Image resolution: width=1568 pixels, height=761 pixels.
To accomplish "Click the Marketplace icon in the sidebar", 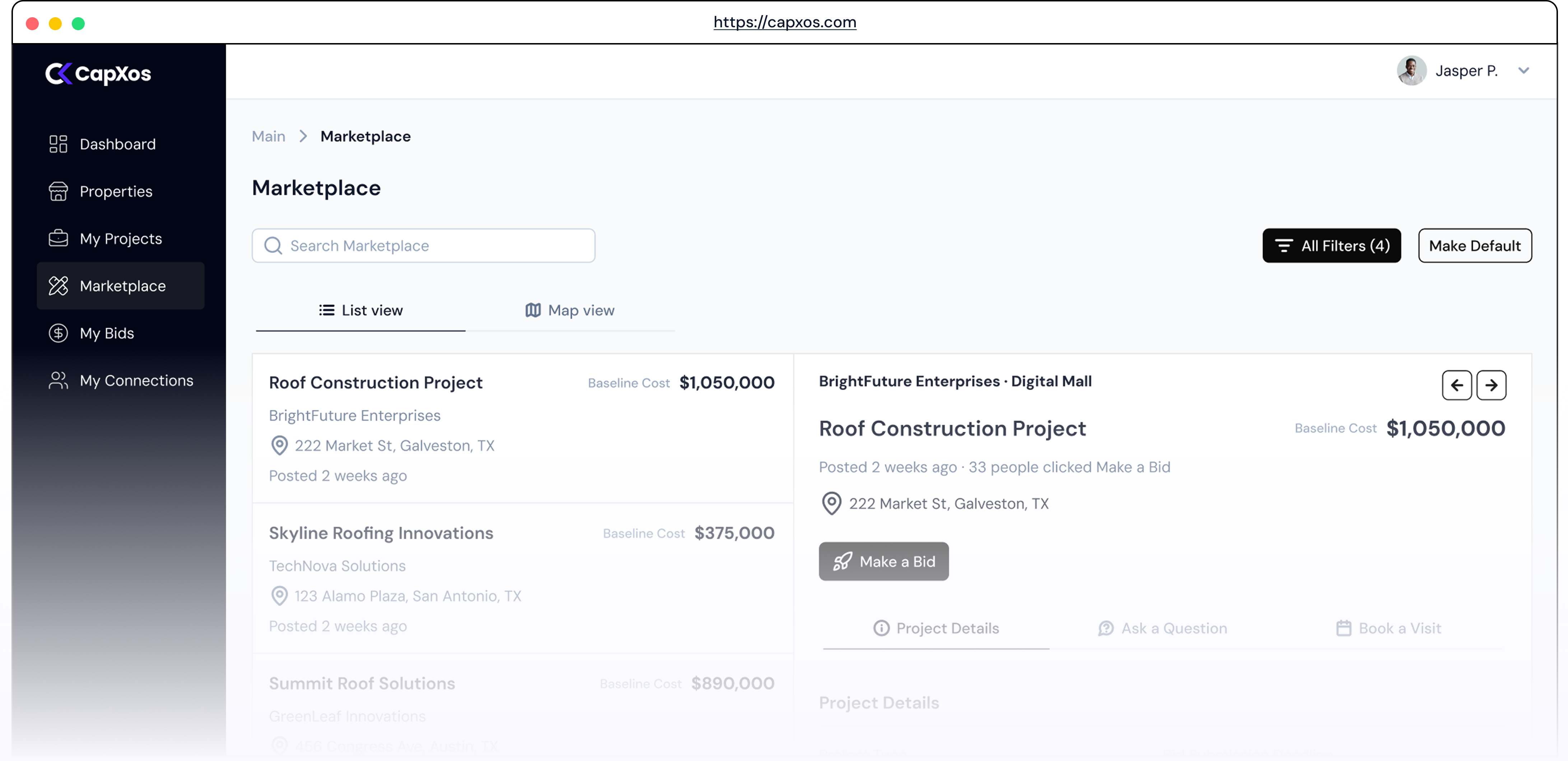I will (x=58, y=285).
